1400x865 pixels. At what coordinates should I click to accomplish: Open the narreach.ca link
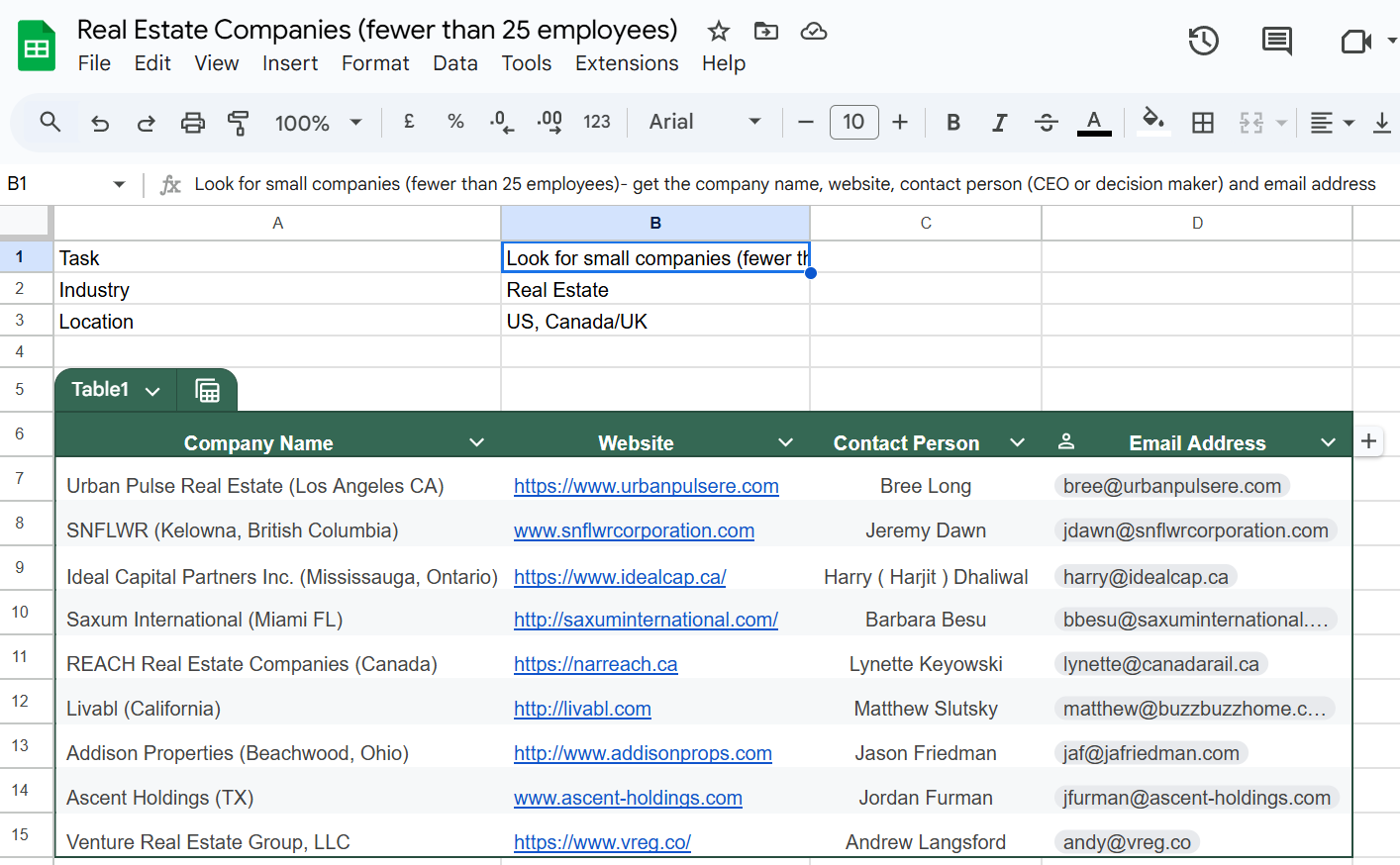(596, 664)
